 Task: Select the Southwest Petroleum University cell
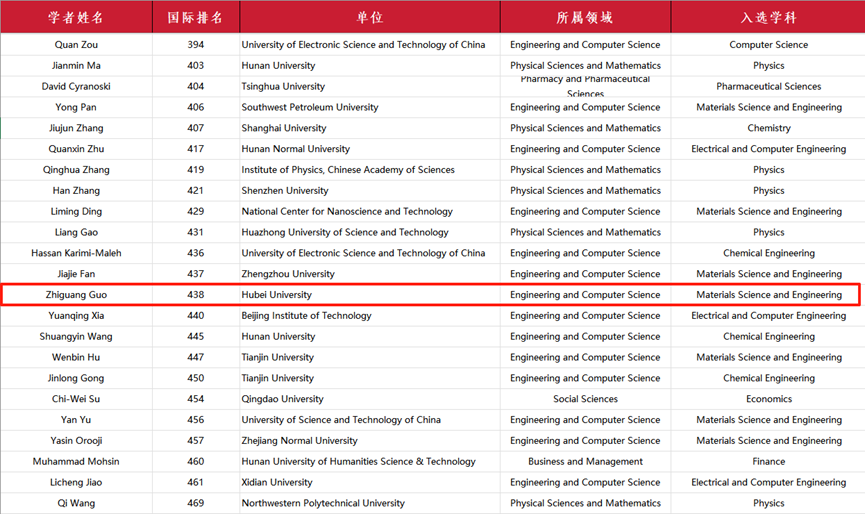coord(310,108)
